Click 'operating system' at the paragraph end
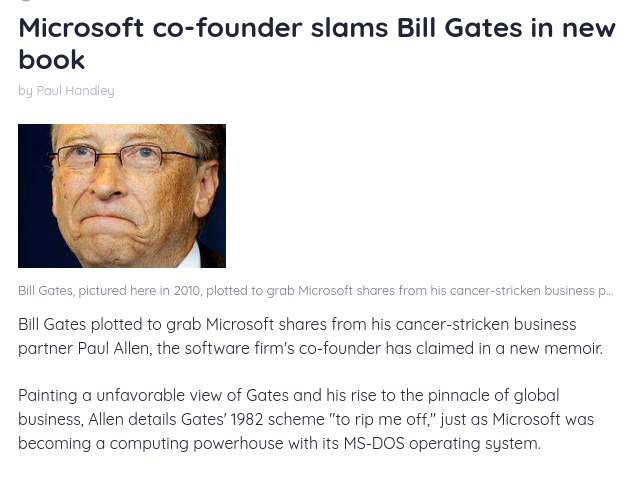This screenshot has width=640, height=479. click(475, 444)
